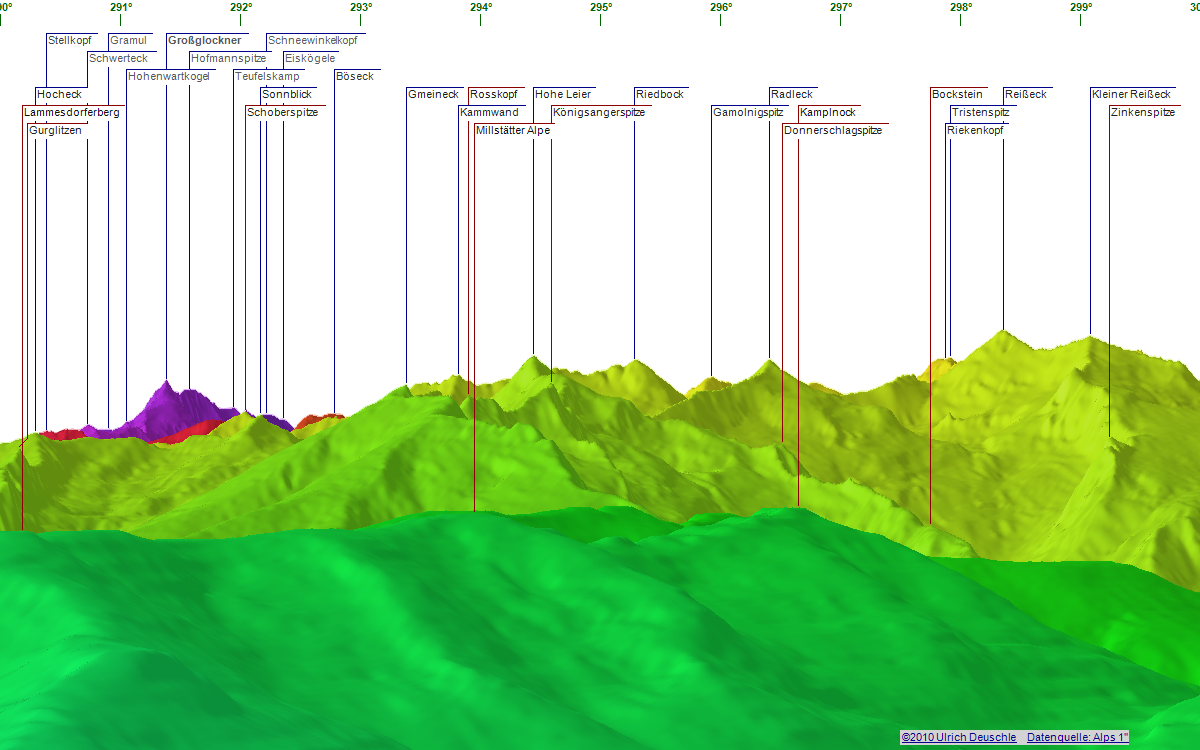The height and width of the screenshot is (750, 1200).
Task: Select the Kleiner Reißeck label
Action: tap(1130, 95)
